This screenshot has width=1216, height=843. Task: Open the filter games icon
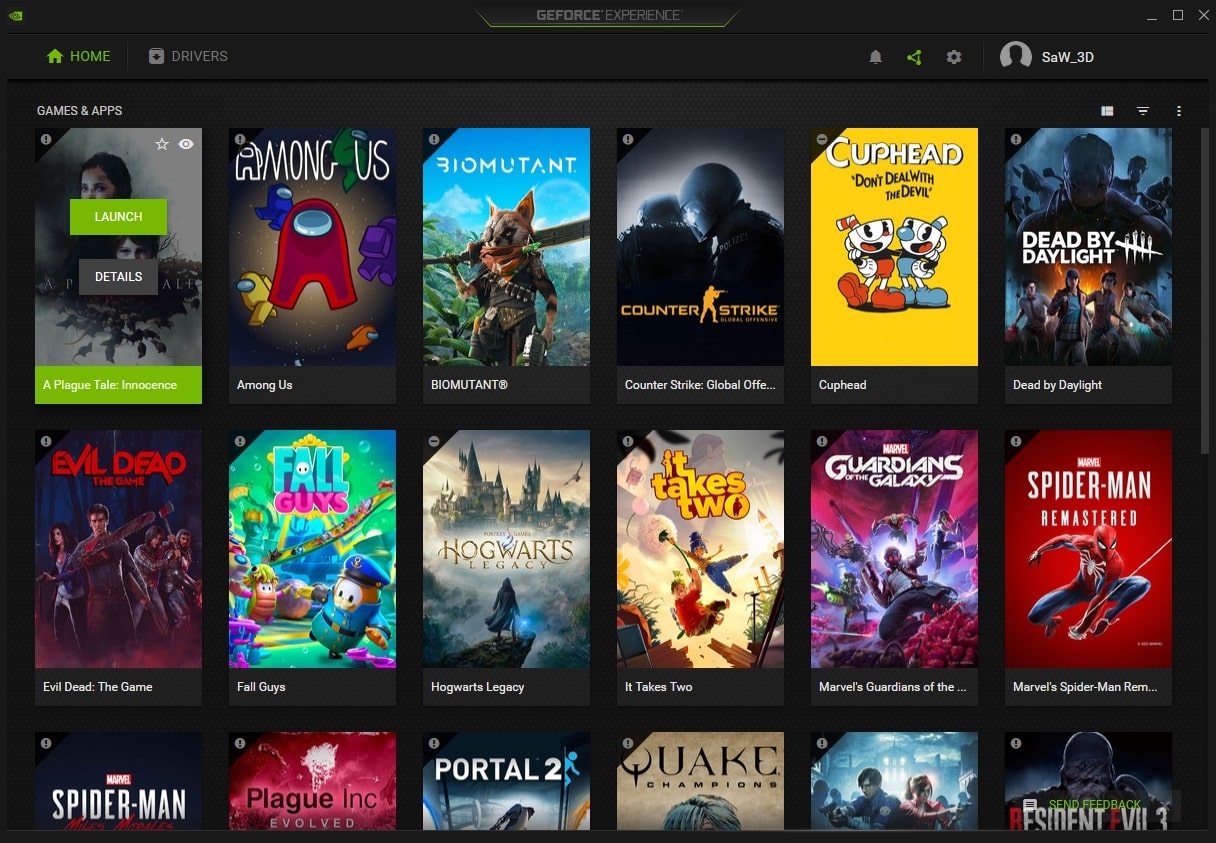pyautogui.click(x=1143, y=111)
